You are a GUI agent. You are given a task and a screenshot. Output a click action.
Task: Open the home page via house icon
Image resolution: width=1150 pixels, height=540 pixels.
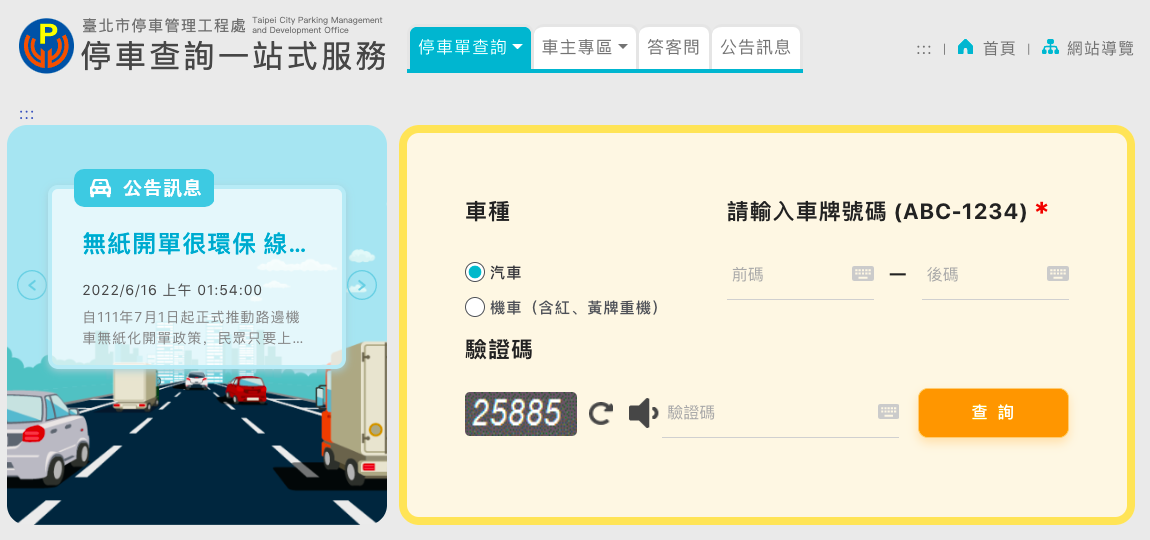pos(965,48)
